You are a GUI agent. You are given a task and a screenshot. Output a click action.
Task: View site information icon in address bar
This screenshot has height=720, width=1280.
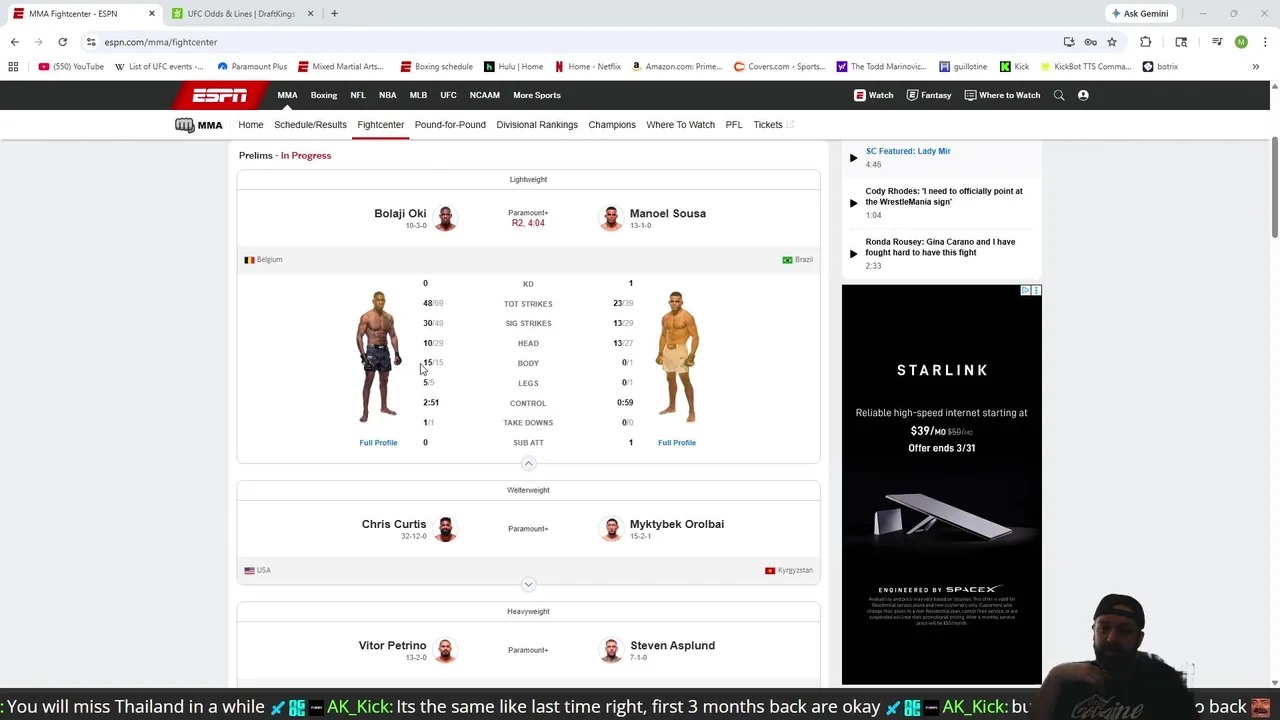point(91,42)
